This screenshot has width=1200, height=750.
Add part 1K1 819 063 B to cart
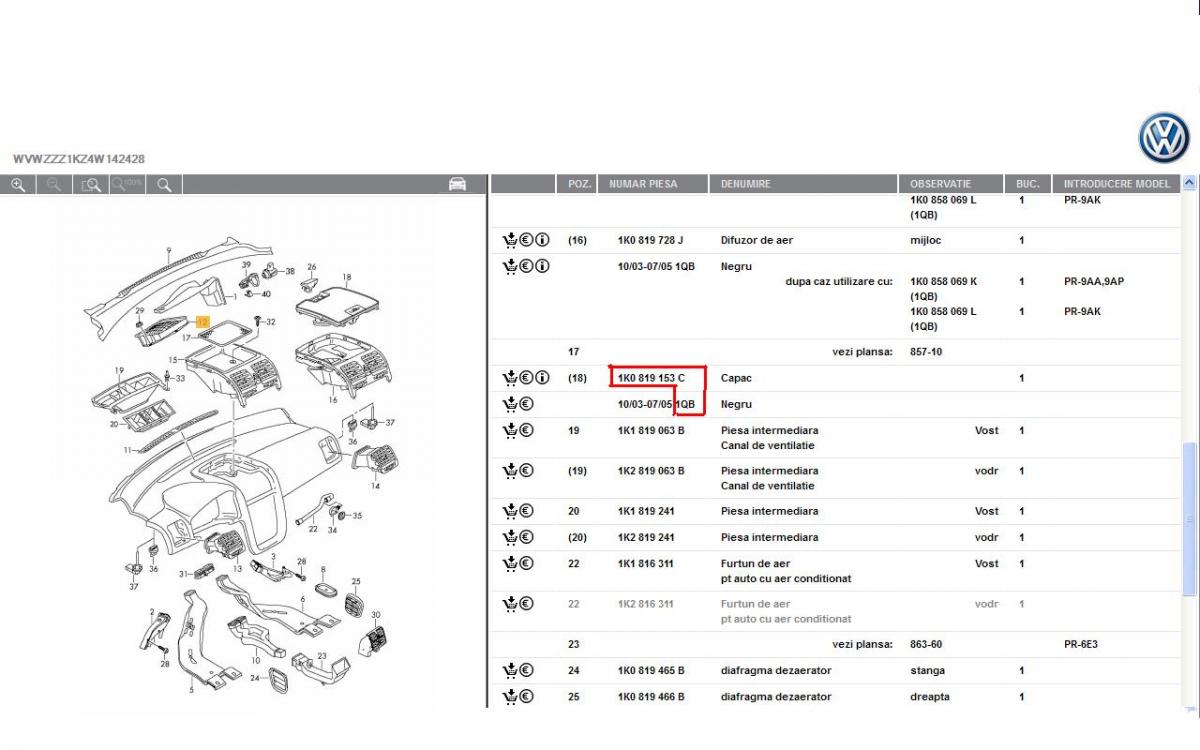pos(509,431)
